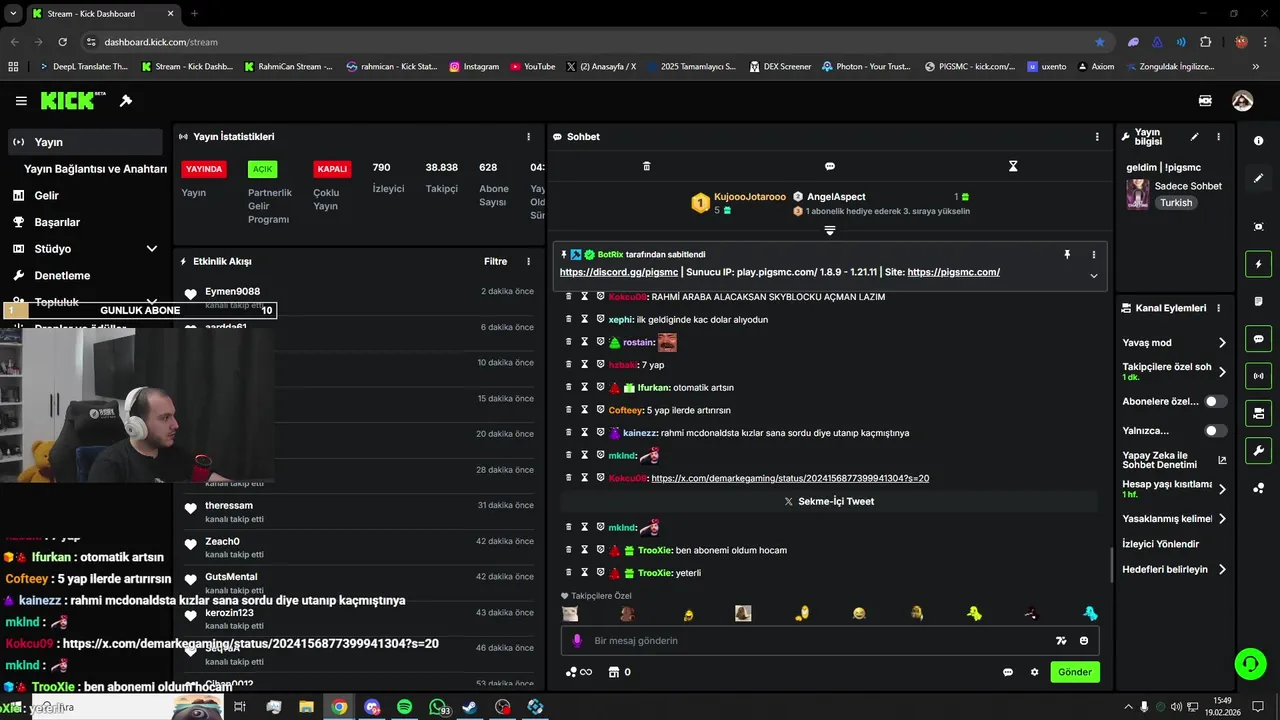Screen dimensions: 1280x720
Task: Timeout user Cofteey with hourglass icon
Action: tap(585, 410)
